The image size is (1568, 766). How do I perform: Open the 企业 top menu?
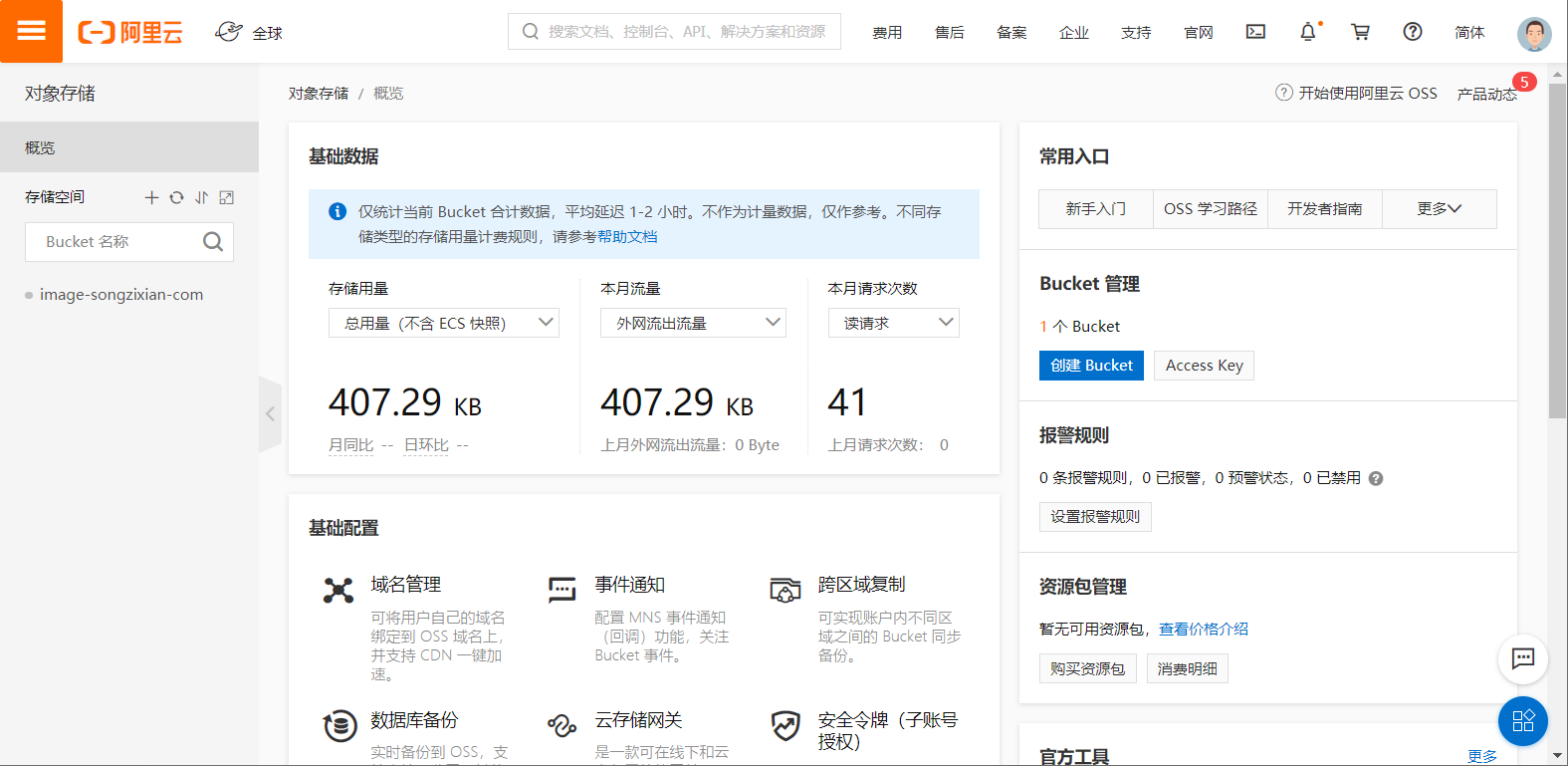click(x=1074, y=33)
